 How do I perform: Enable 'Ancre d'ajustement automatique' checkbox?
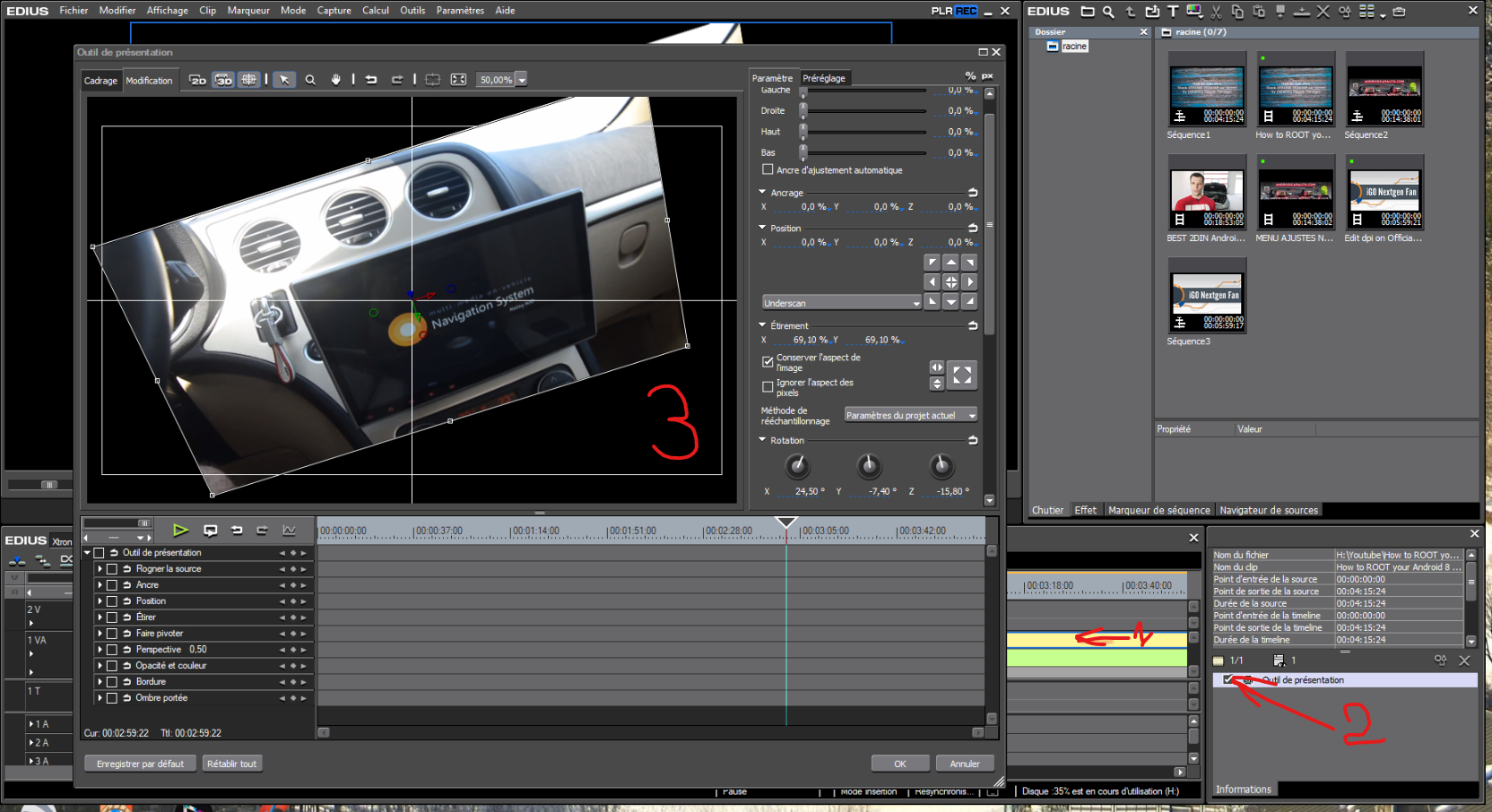[x=768, y=169]
